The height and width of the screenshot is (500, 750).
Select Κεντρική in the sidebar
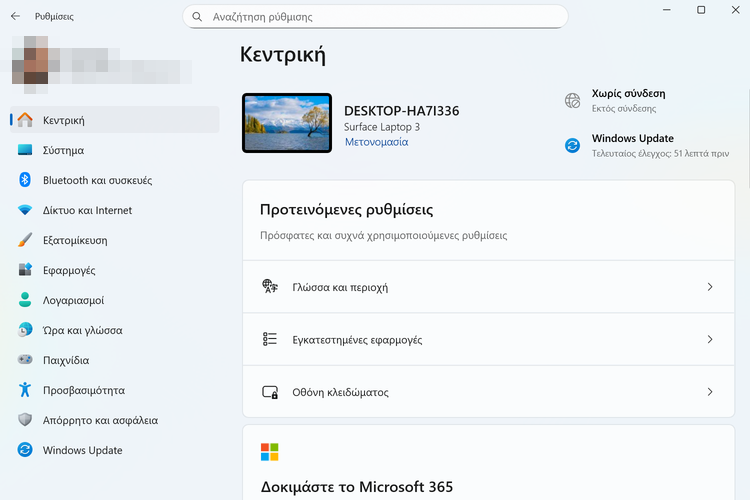(x=63, y=120)
